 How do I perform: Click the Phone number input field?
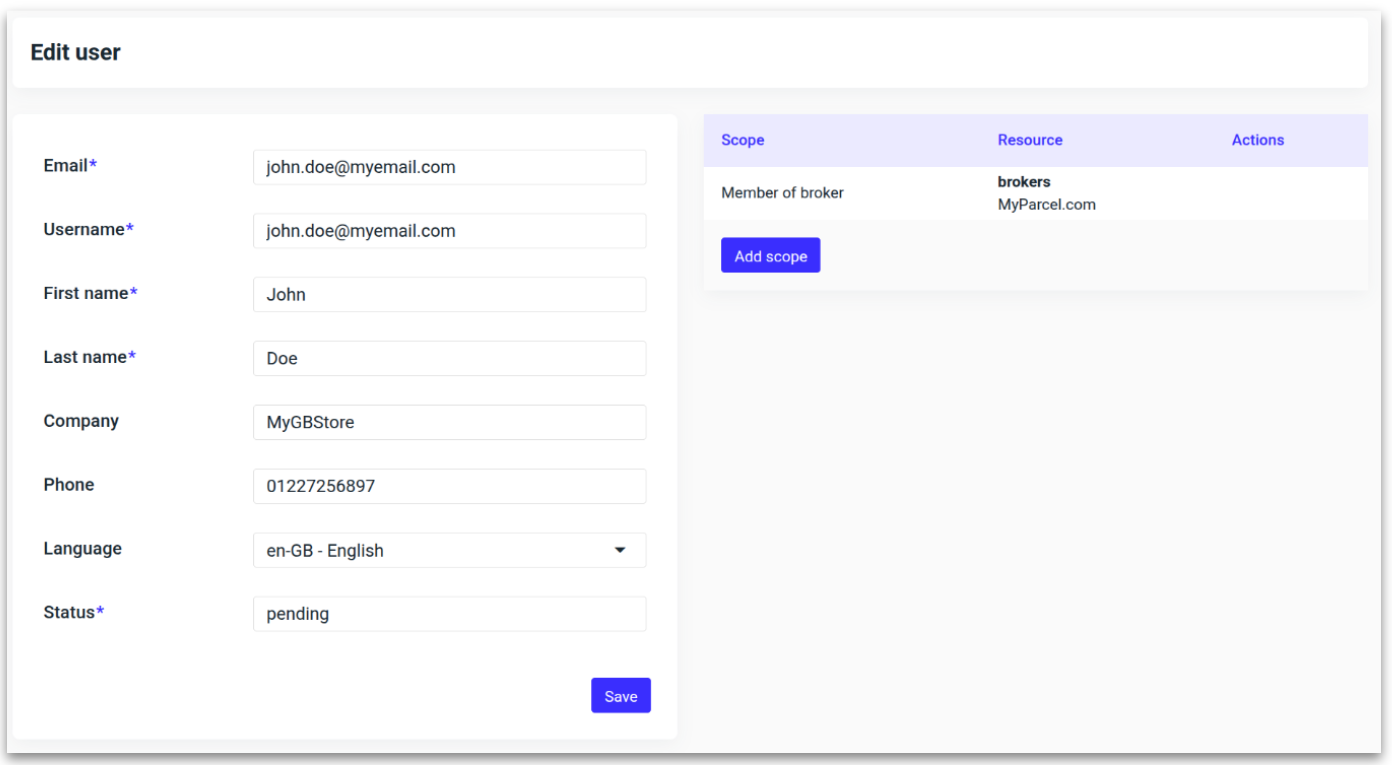point(449,486)
